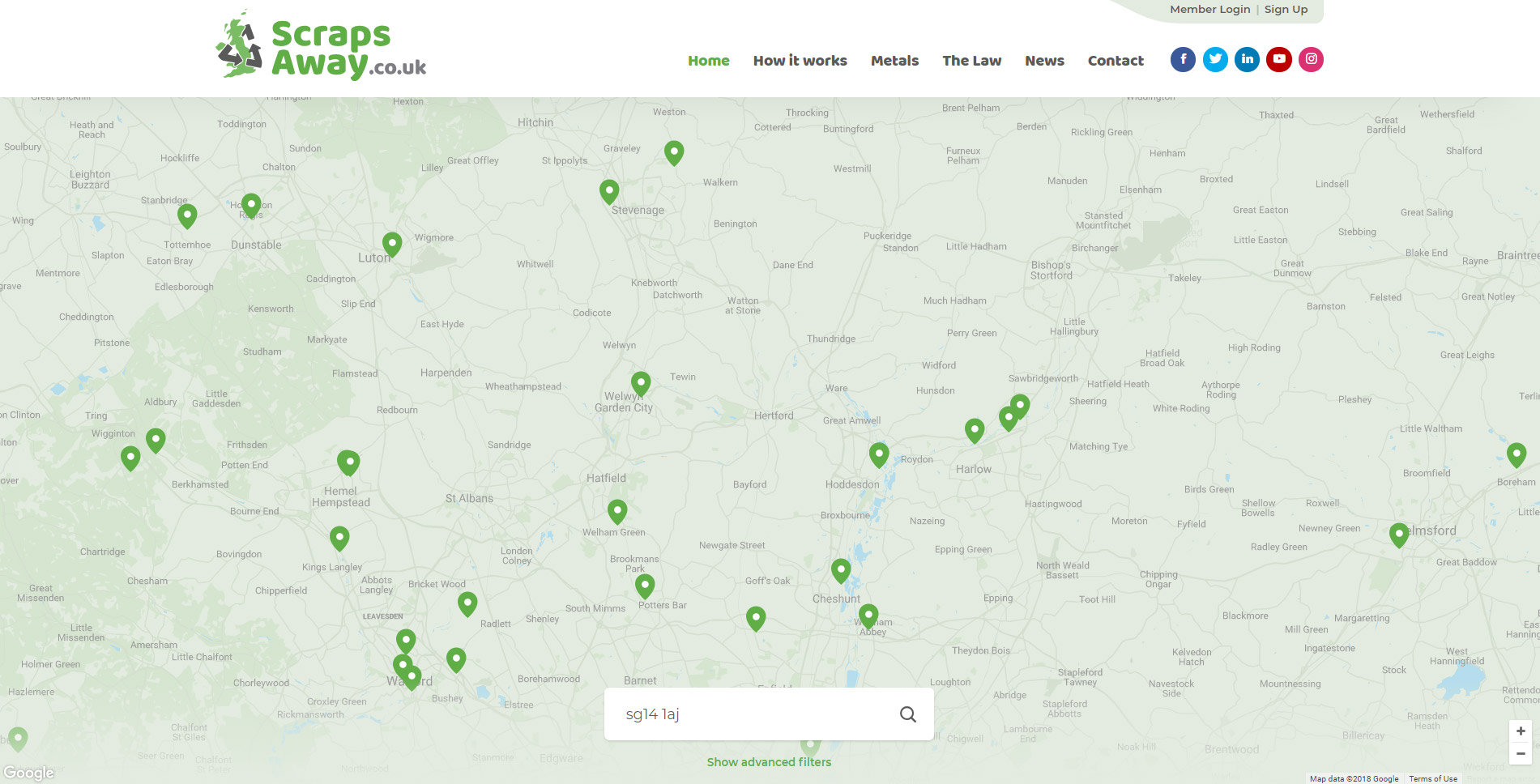Viewport: 1540px width, 784px height.
Task: Click the Scraps Away logo
Action: point(322,48)
